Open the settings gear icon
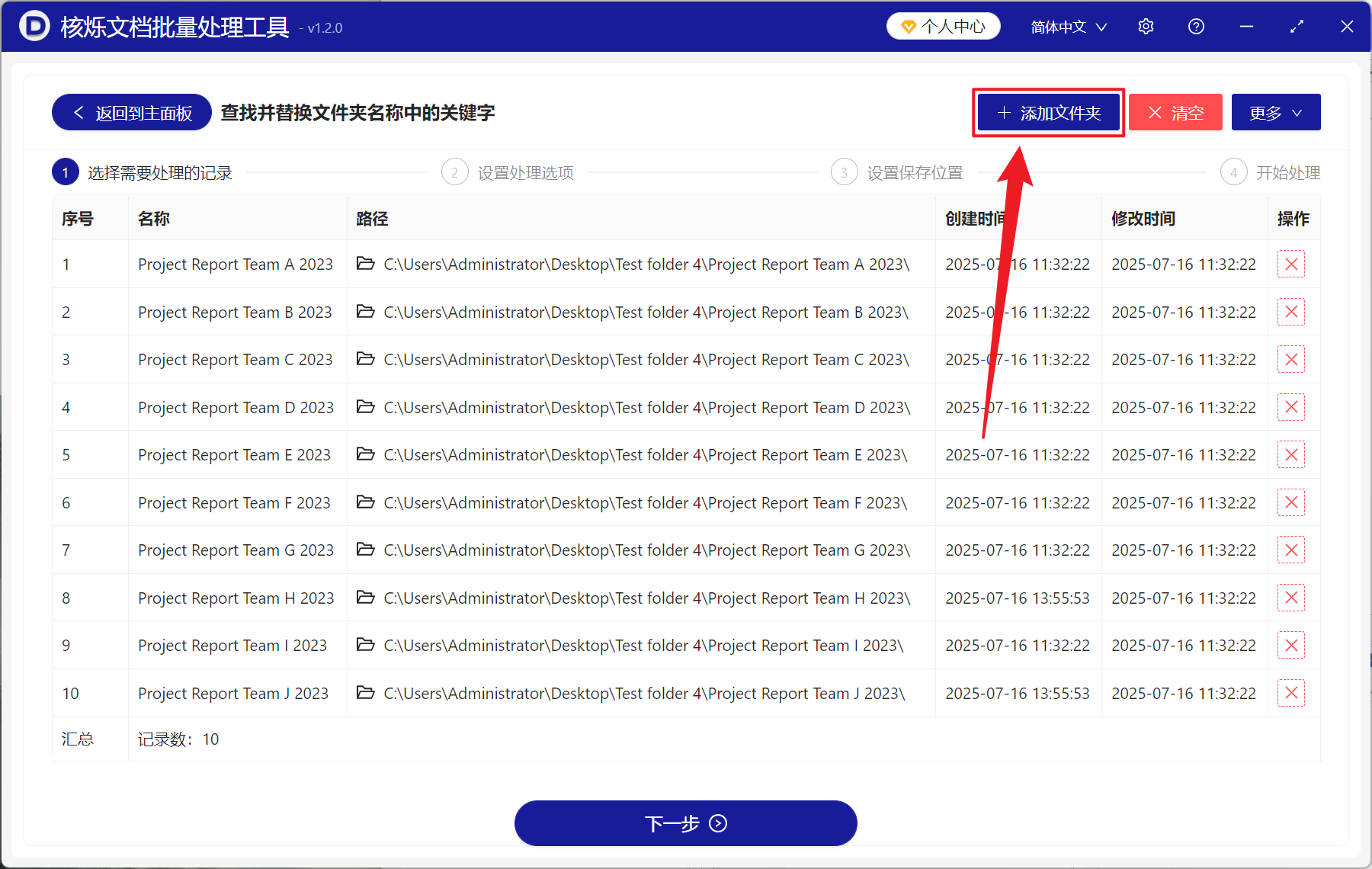The width and height of the screenshot is (1372, 869). tap(1146, 26)
